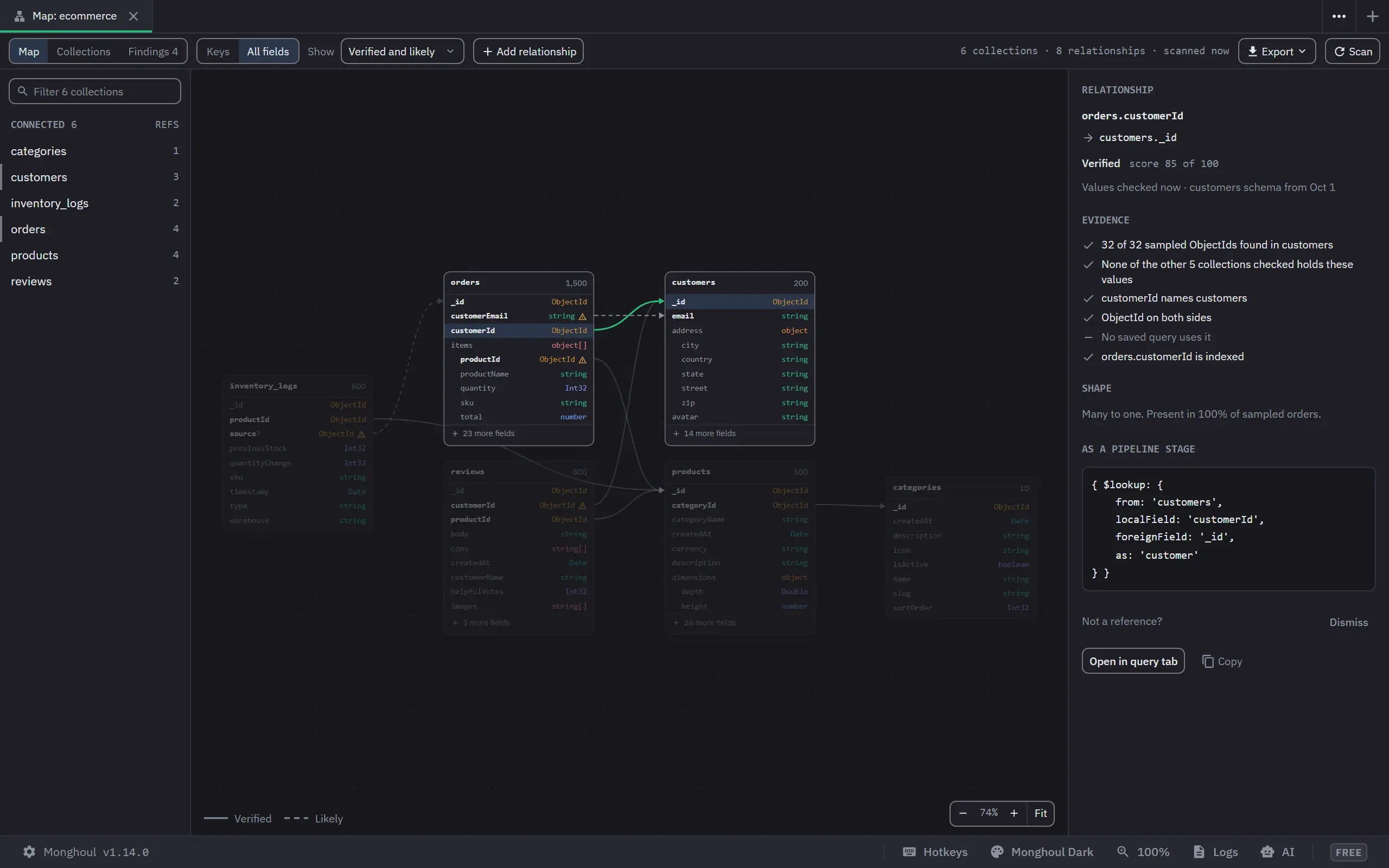
Task: Switch field view to All fields
Action: (268, 51)
